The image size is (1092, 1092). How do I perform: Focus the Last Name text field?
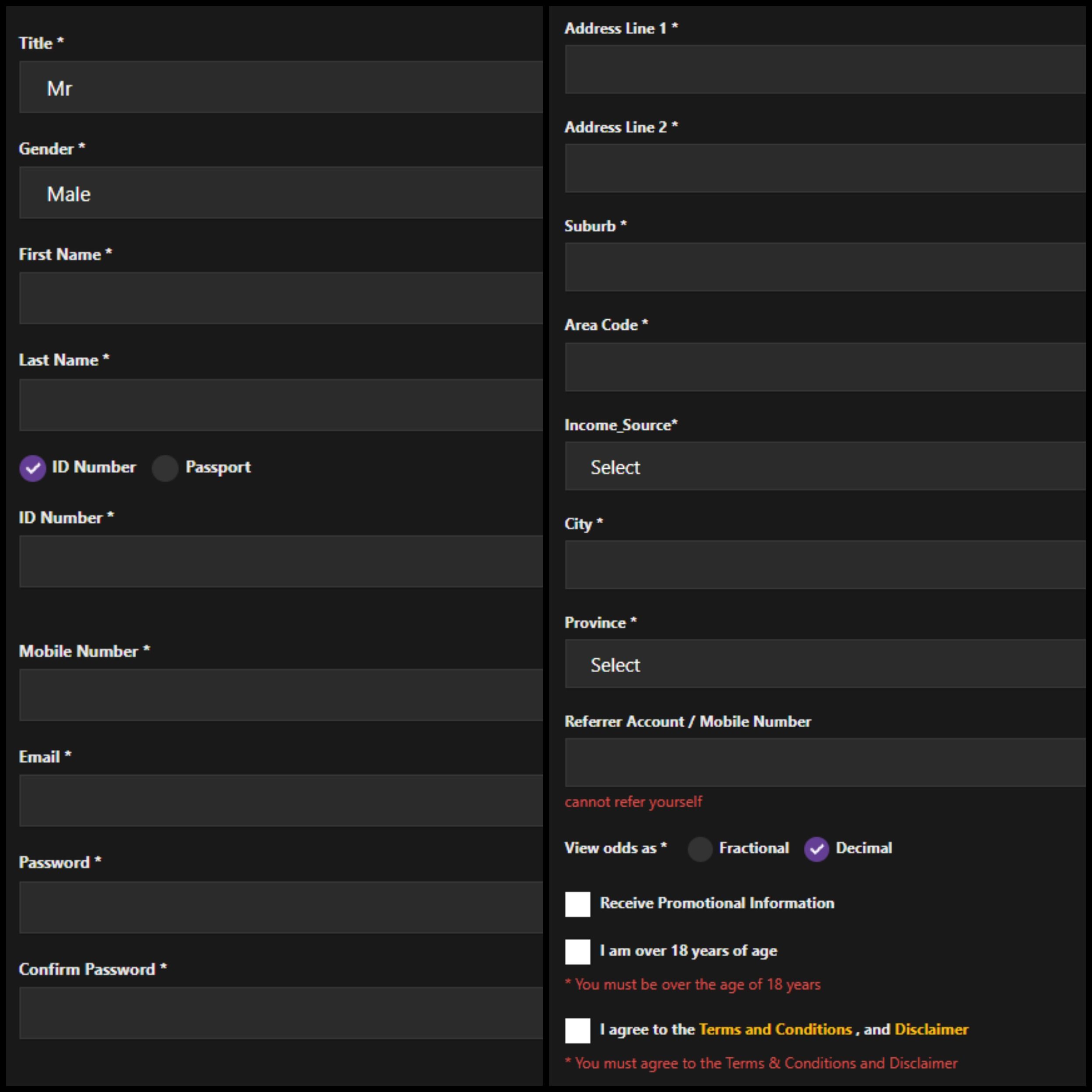tap(281, 405)
